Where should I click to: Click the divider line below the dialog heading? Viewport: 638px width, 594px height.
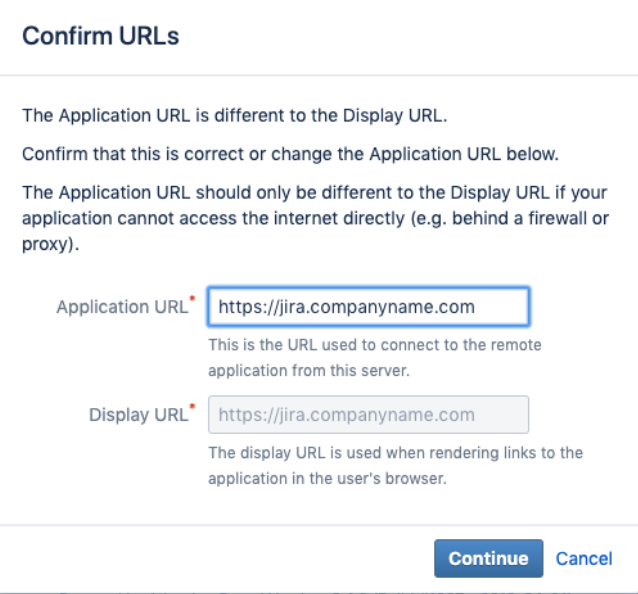(319, 75)
